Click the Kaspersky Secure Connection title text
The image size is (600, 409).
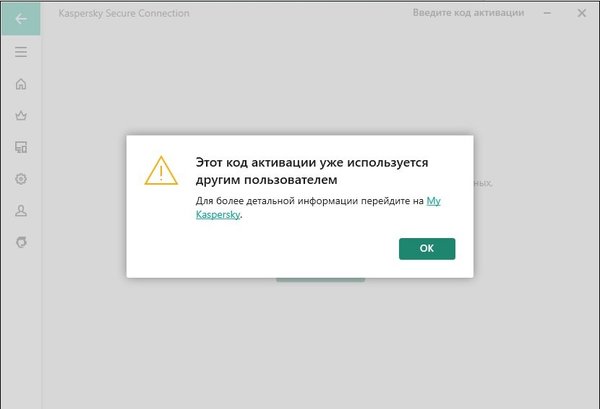click(124, 13)
